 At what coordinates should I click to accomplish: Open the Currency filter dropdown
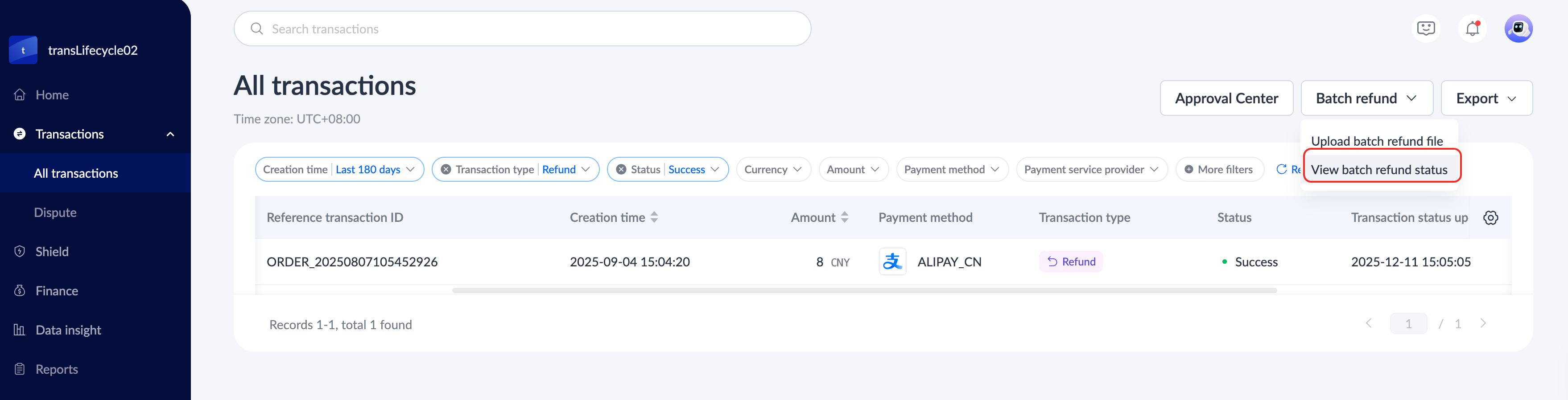(772, 170)
